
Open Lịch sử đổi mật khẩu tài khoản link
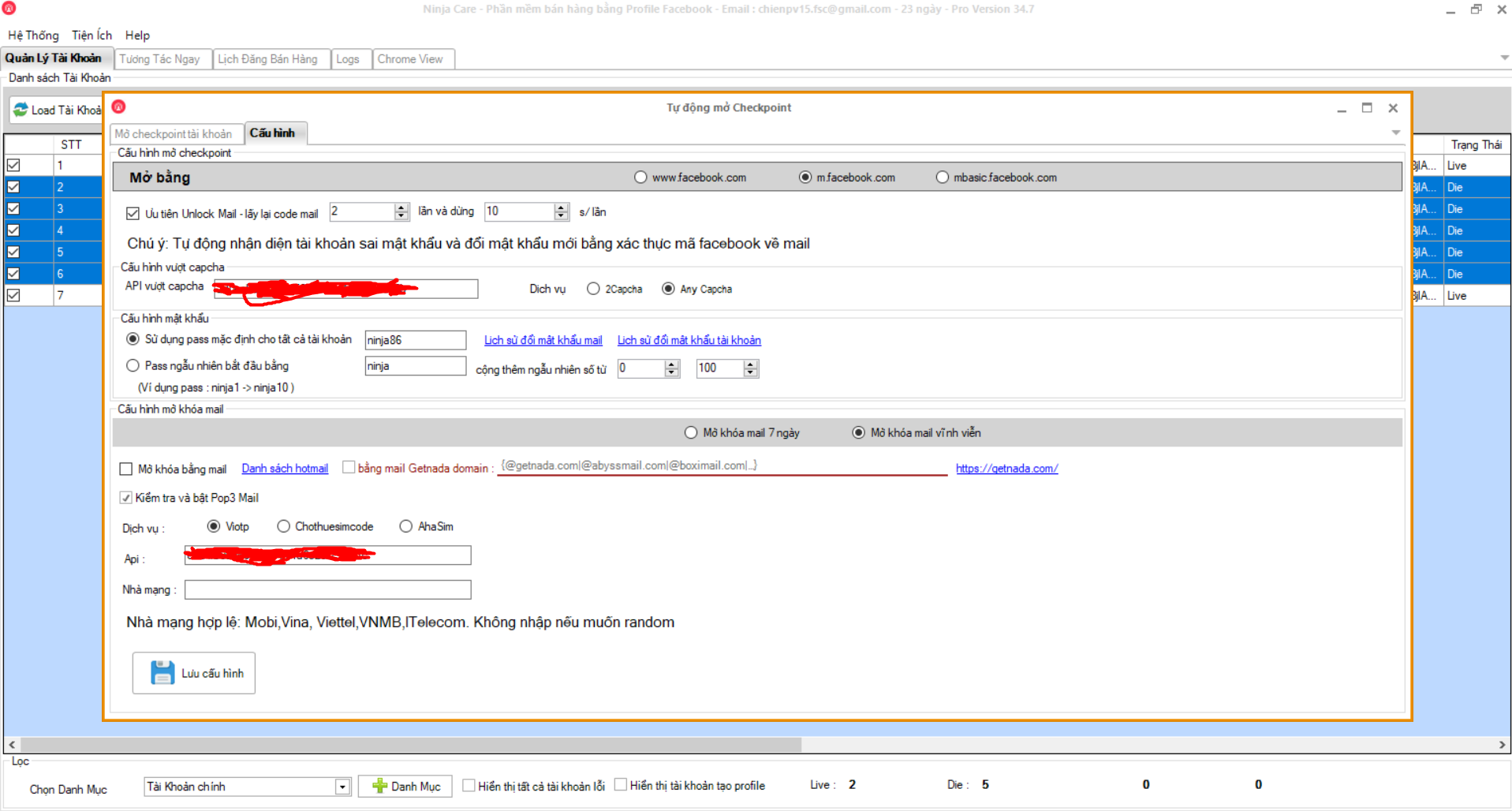point(689,340)
